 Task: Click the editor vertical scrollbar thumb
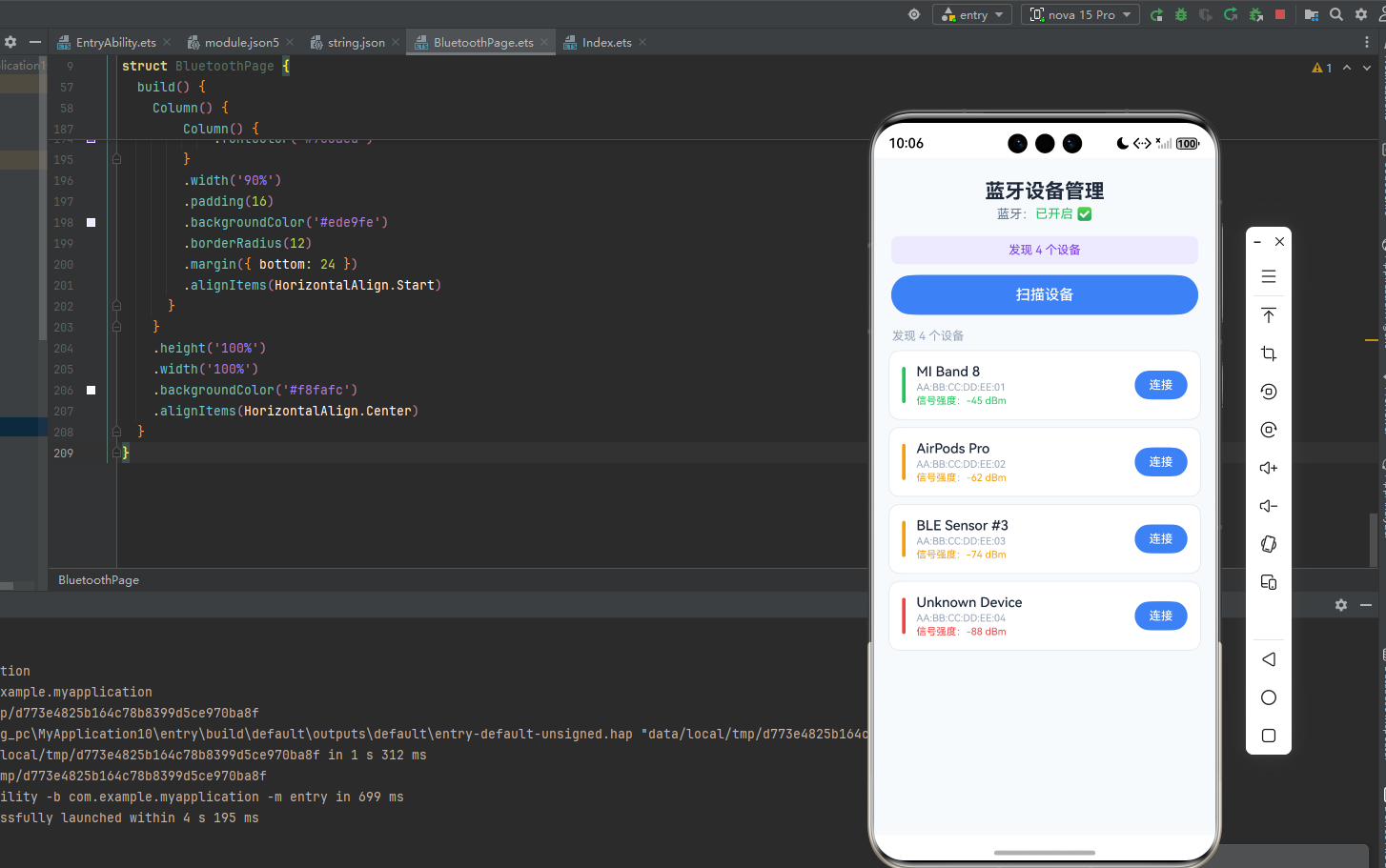(x=1374, y=539)
